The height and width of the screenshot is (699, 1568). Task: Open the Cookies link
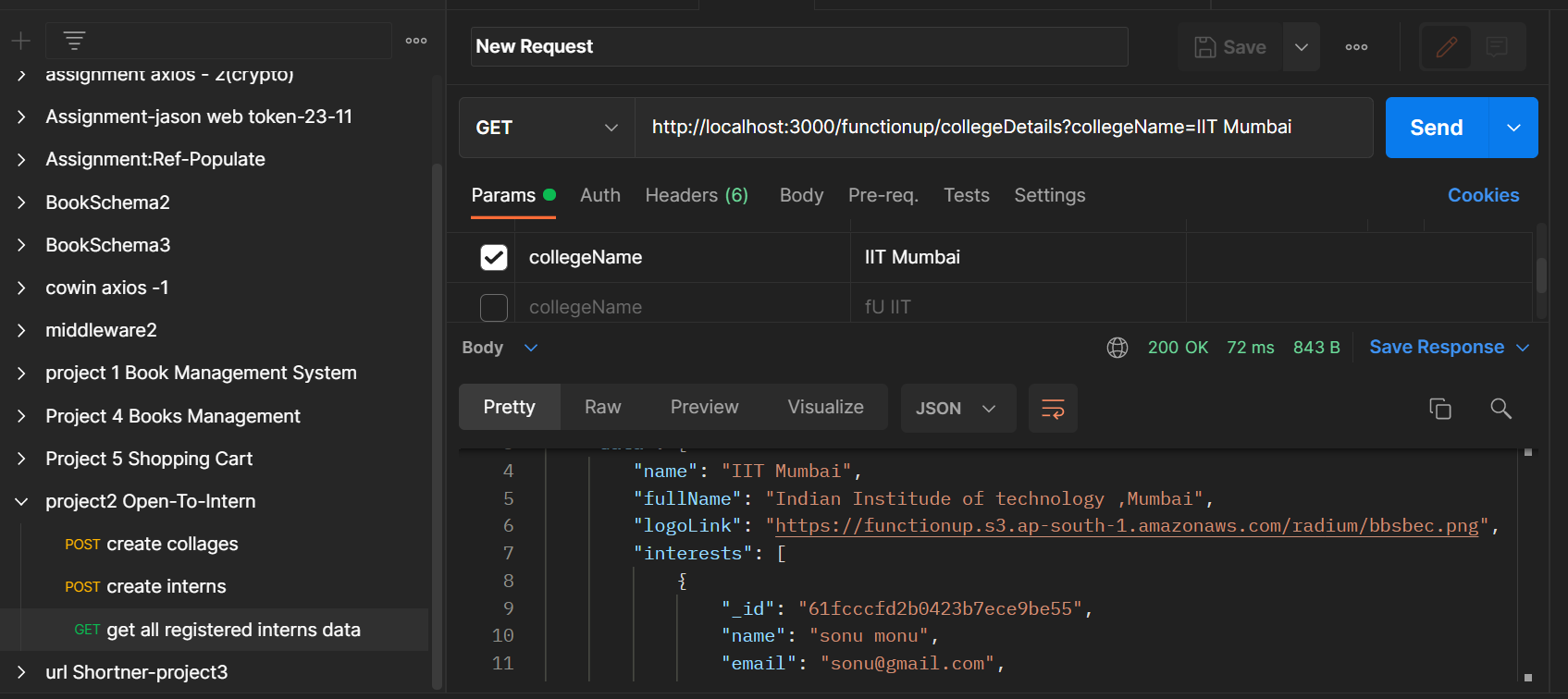point(1484,195)
